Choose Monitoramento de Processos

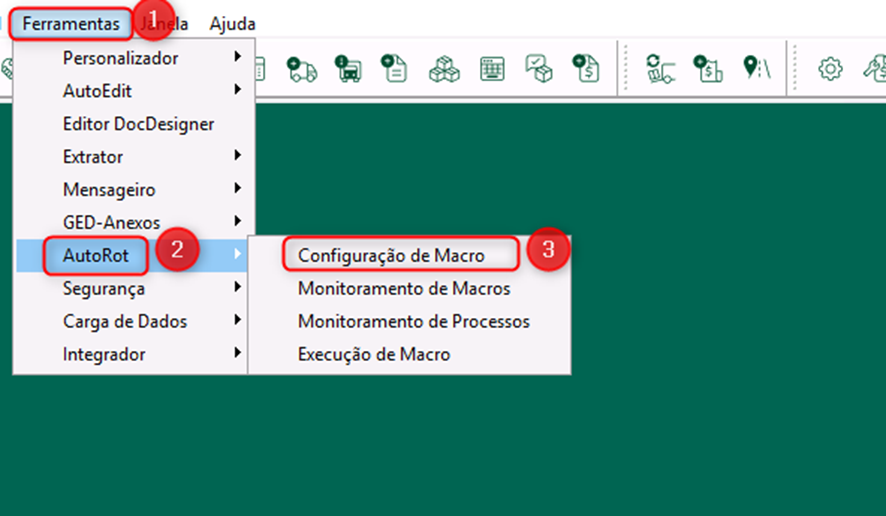coord(409,321)
